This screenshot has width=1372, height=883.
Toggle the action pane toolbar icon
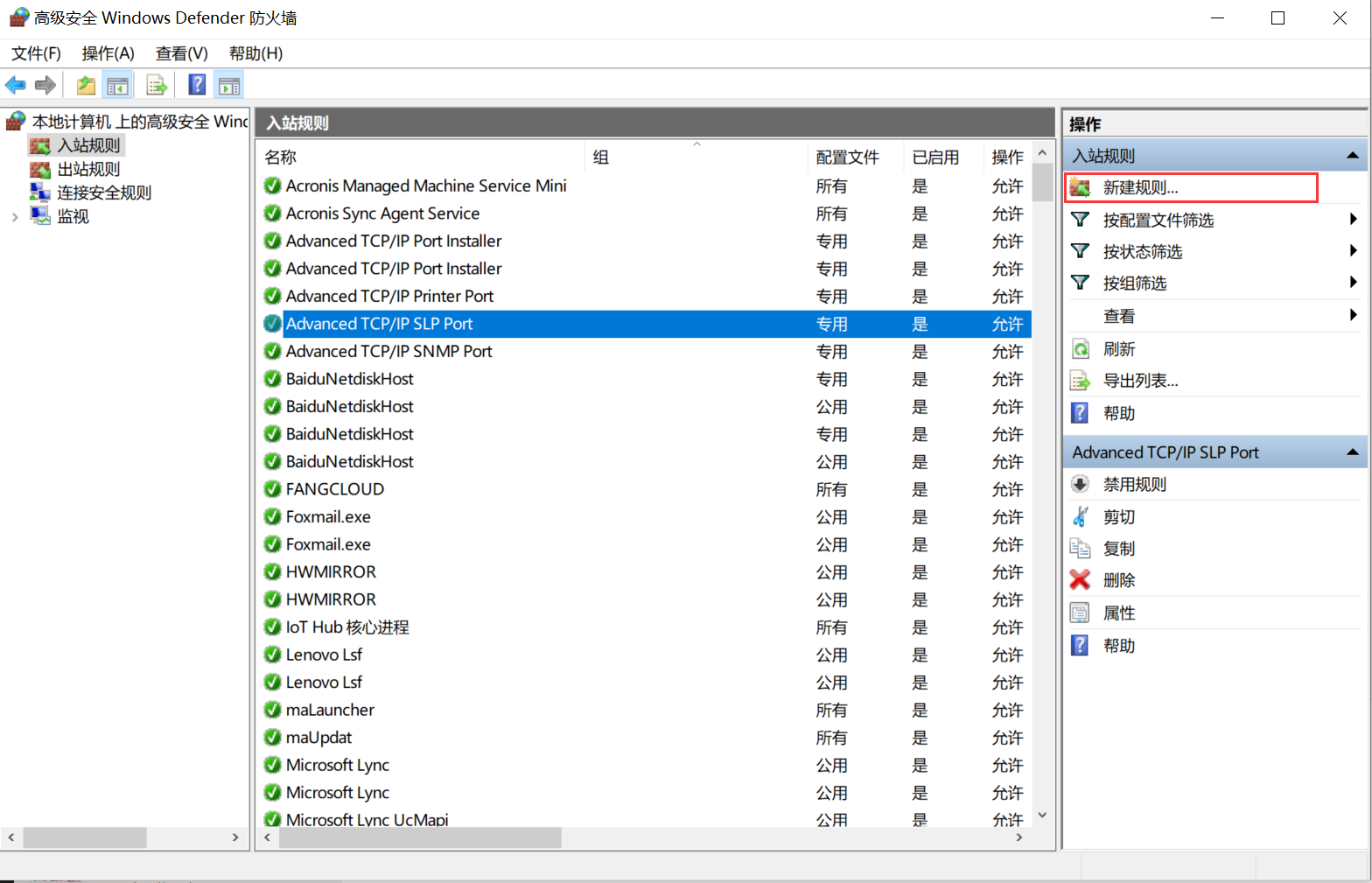[229, 85]
